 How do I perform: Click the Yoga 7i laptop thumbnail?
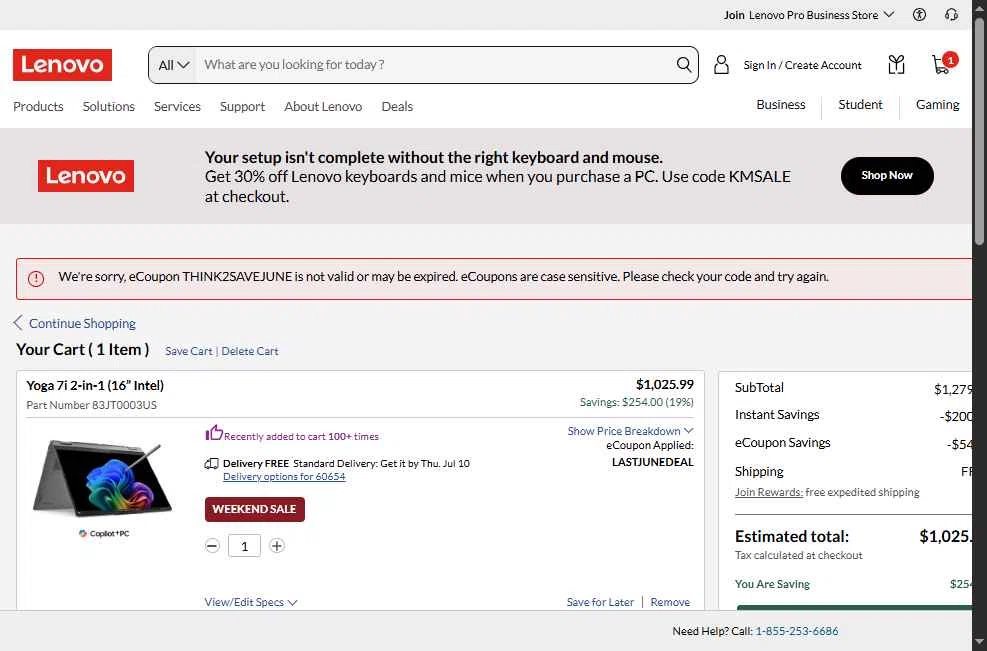click(x=102, y=478)
